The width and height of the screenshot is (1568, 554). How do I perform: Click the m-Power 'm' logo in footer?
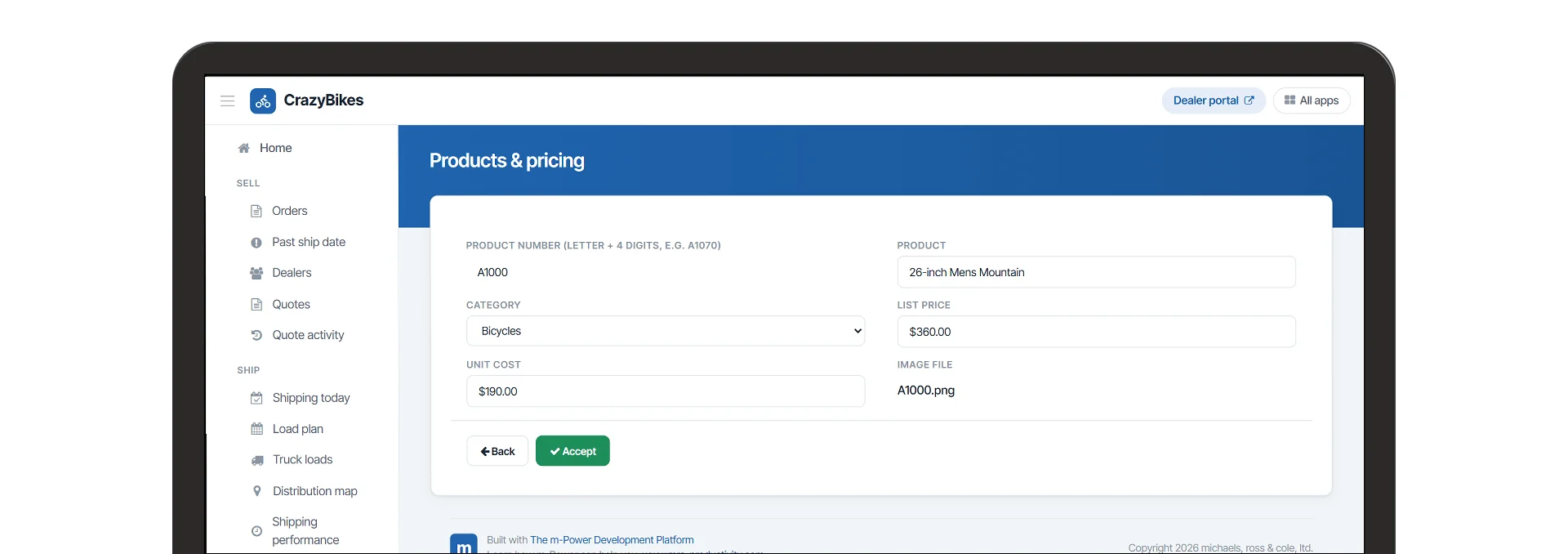click(x=464, y=544)
